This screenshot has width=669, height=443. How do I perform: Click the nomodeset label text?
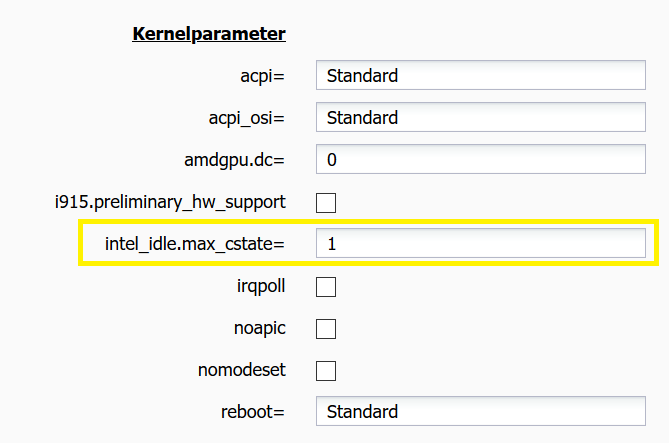click(241, 370)
